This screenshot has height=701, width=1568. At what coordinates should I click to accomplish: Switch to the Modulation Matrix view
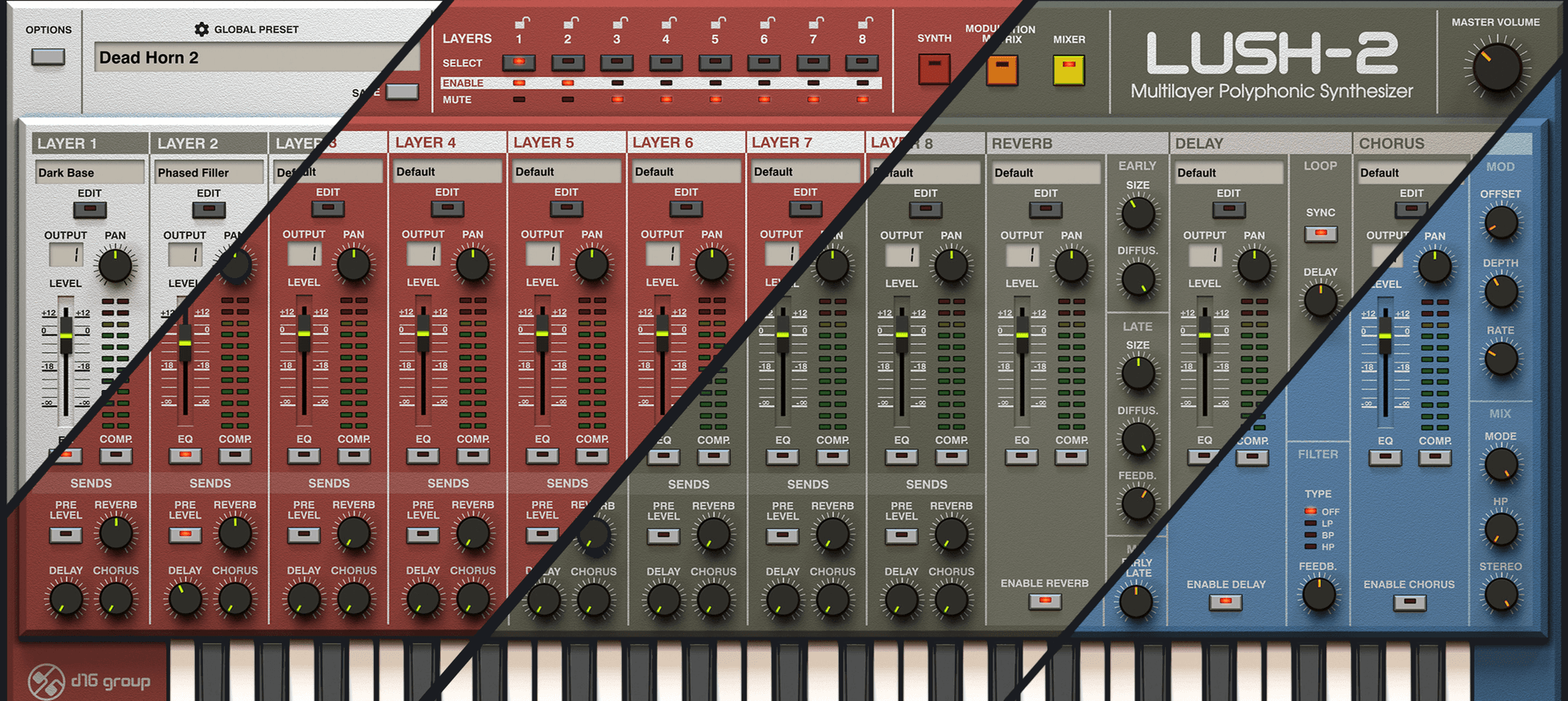[1002, 69]
